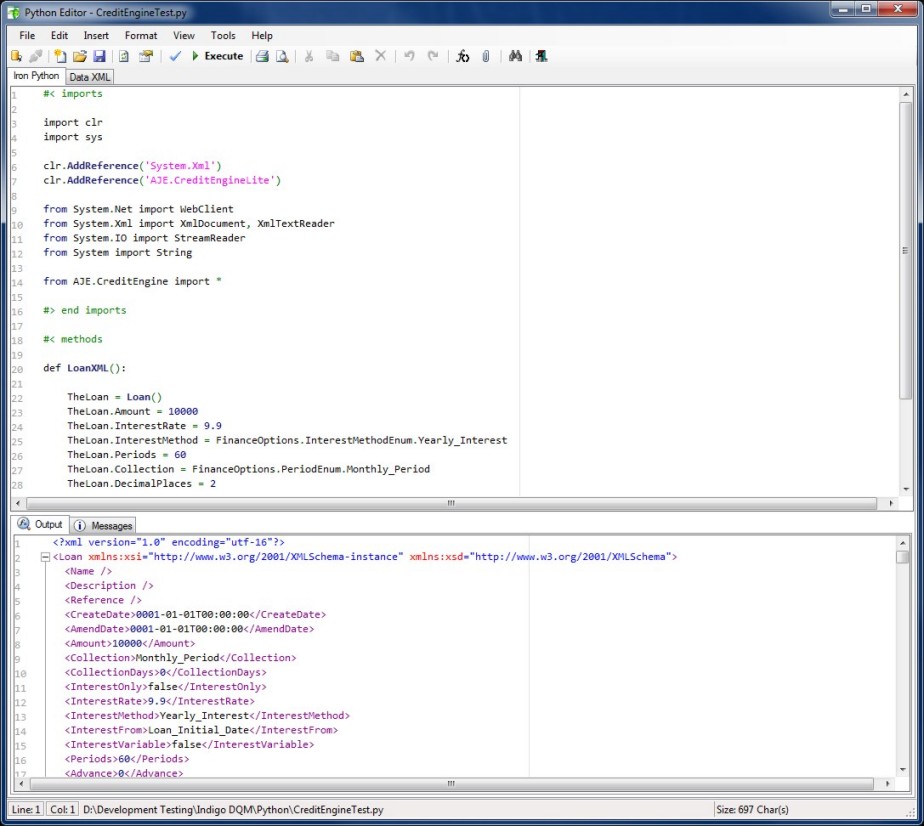Open the Format menu
Image resolution: width=924 pixels, height=826 pixels.
141,36
